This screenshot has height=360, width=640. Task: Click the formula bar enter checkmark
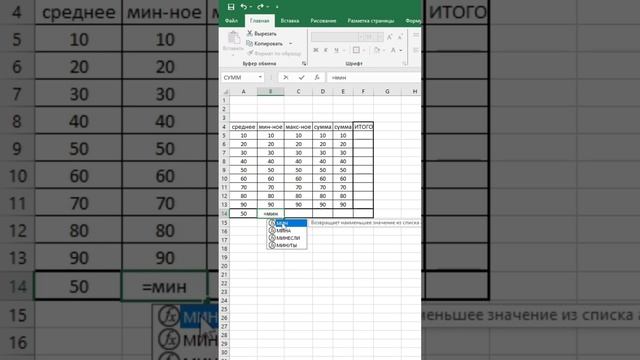pos(301,77)
